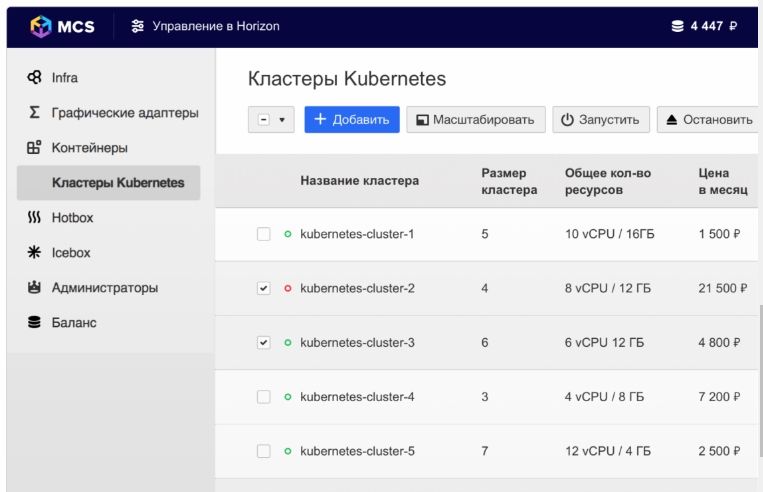This screenshot has height=492, width=763.
Task: Click the Контейнеры sidebar icon
Action: [34, 147]
